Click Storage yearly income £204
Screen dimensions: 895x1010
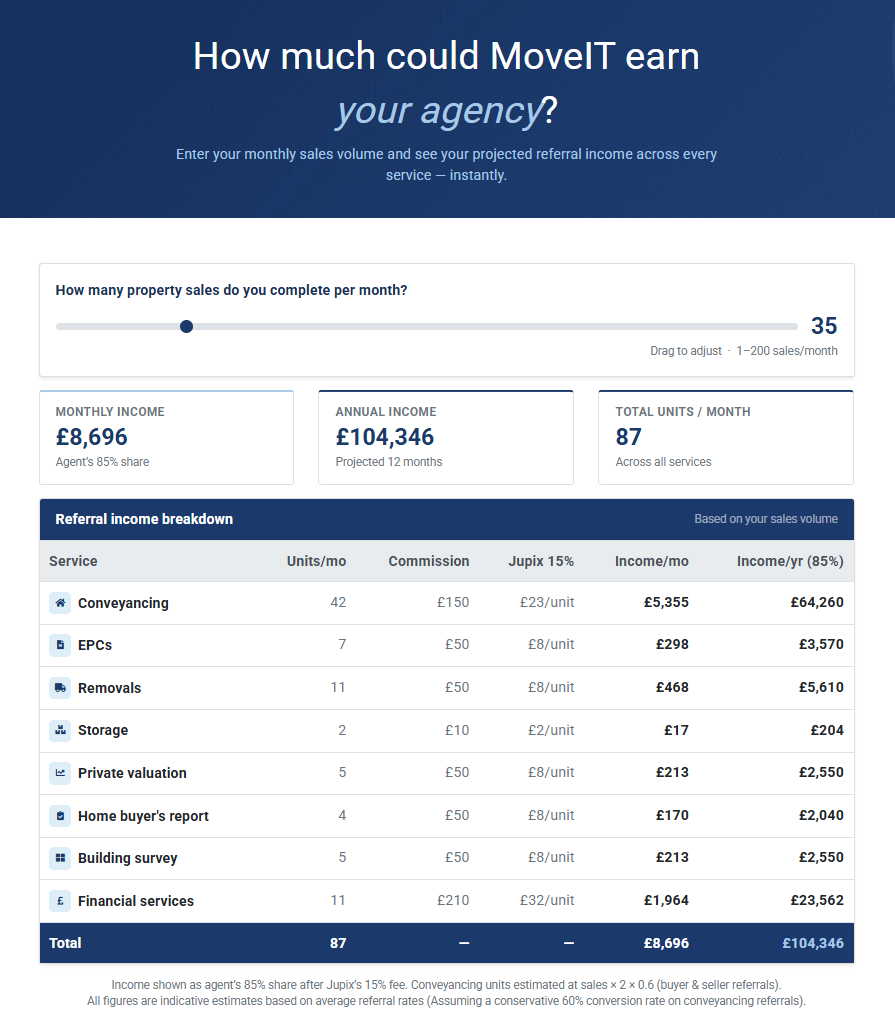827,730
